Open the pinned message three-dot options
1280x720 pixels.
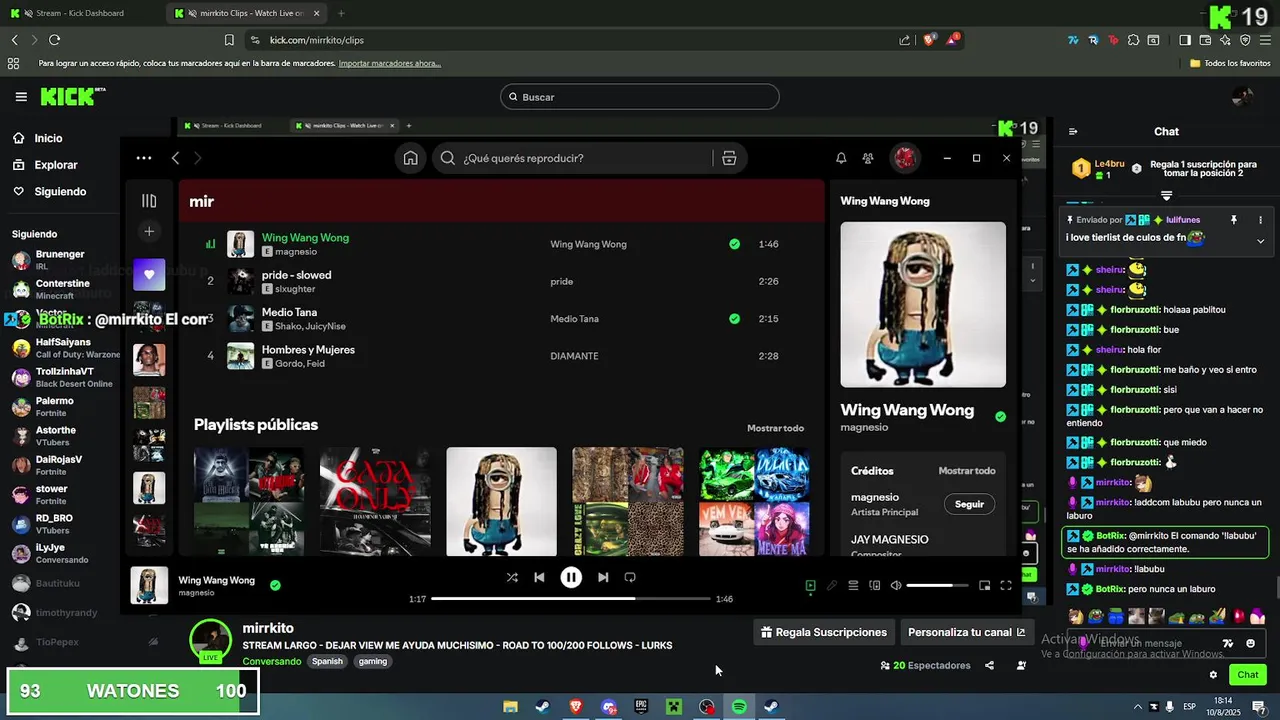pos(1260,220)
